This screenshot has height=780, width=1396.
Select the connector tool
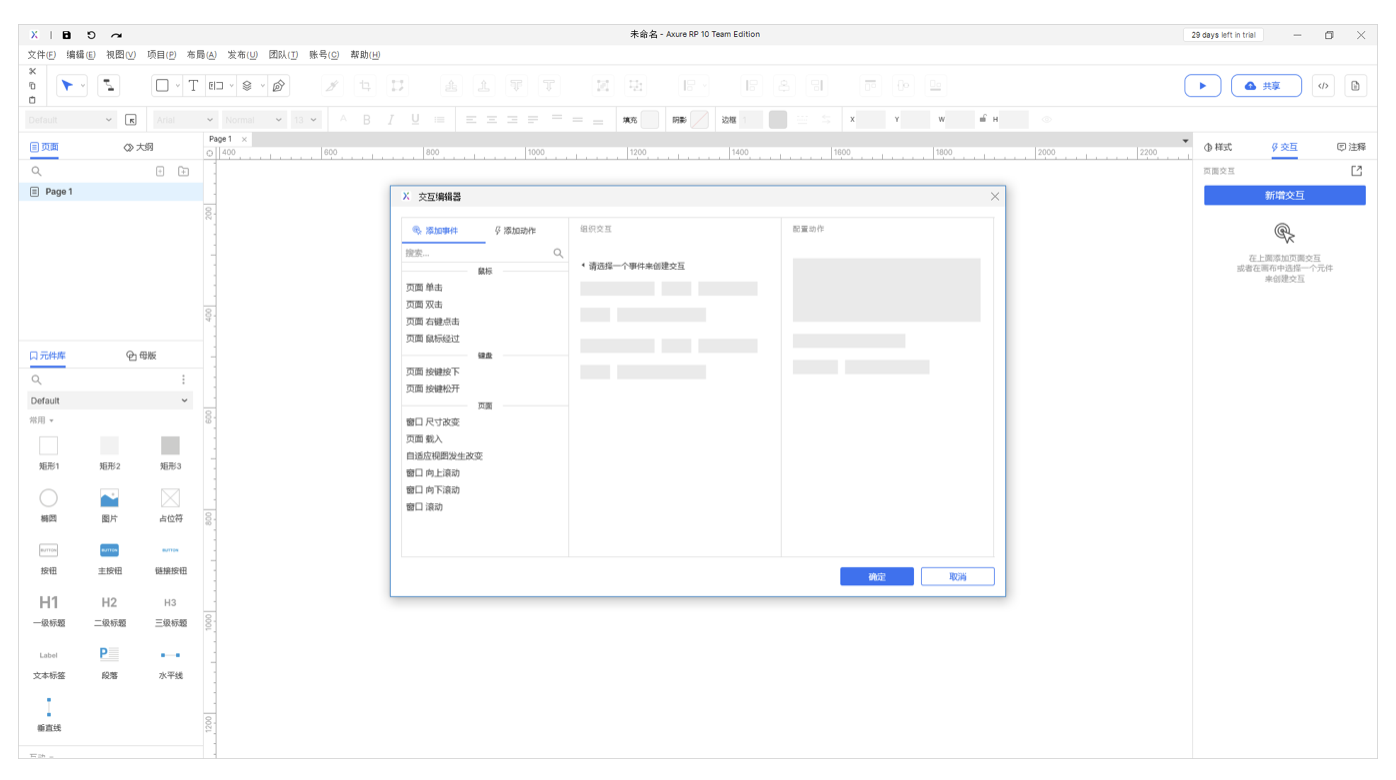pos(109,86)
